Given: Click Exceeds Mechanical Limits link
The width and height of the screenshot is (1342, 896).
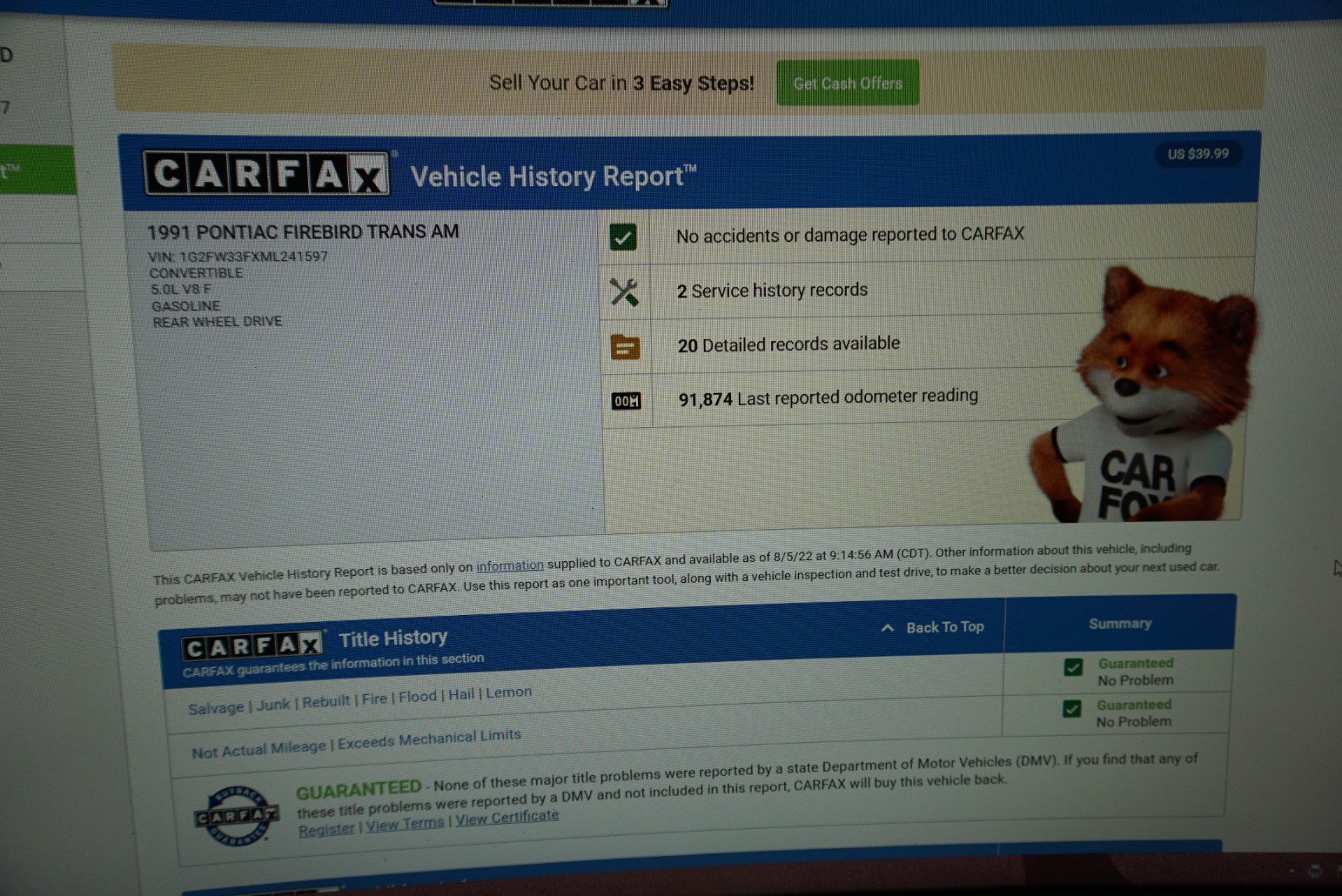Looking at the screenshot, I should (x=429, y=739).
